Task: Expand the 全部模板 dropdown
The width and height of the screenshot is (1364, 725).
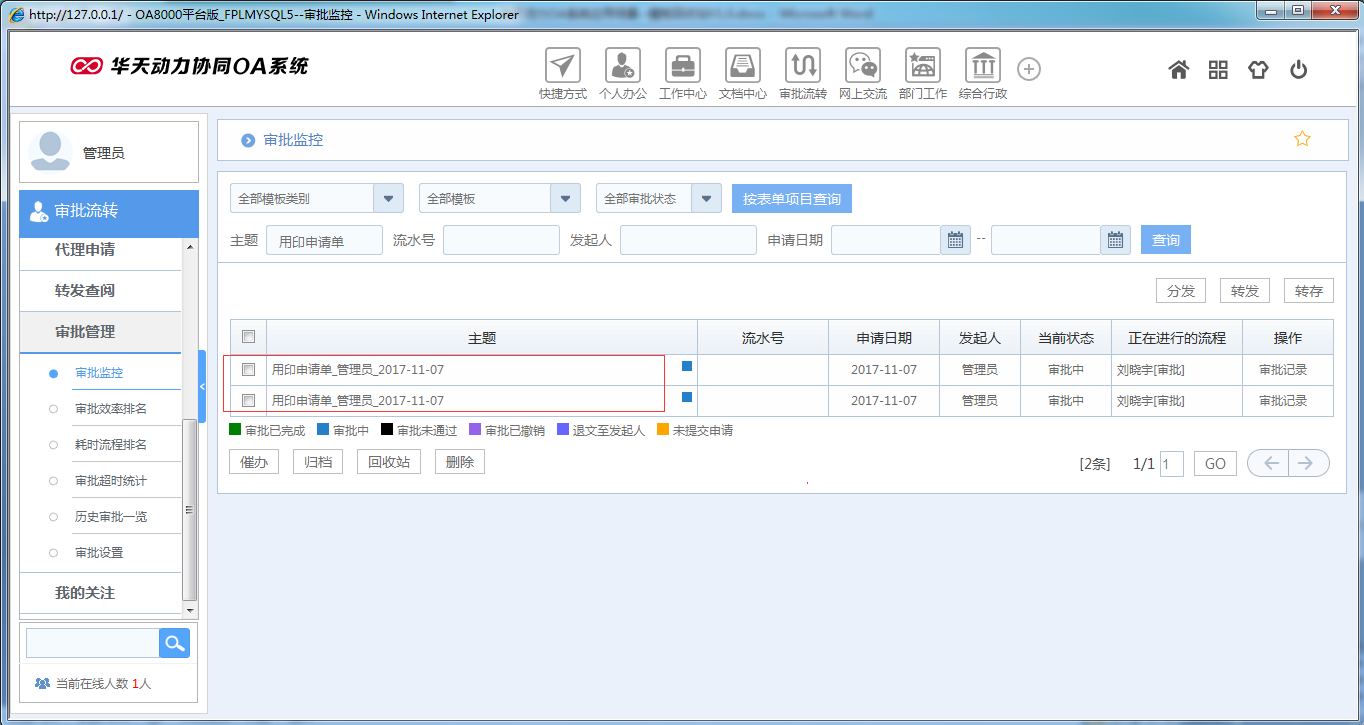Action: [x=566, y=198]
